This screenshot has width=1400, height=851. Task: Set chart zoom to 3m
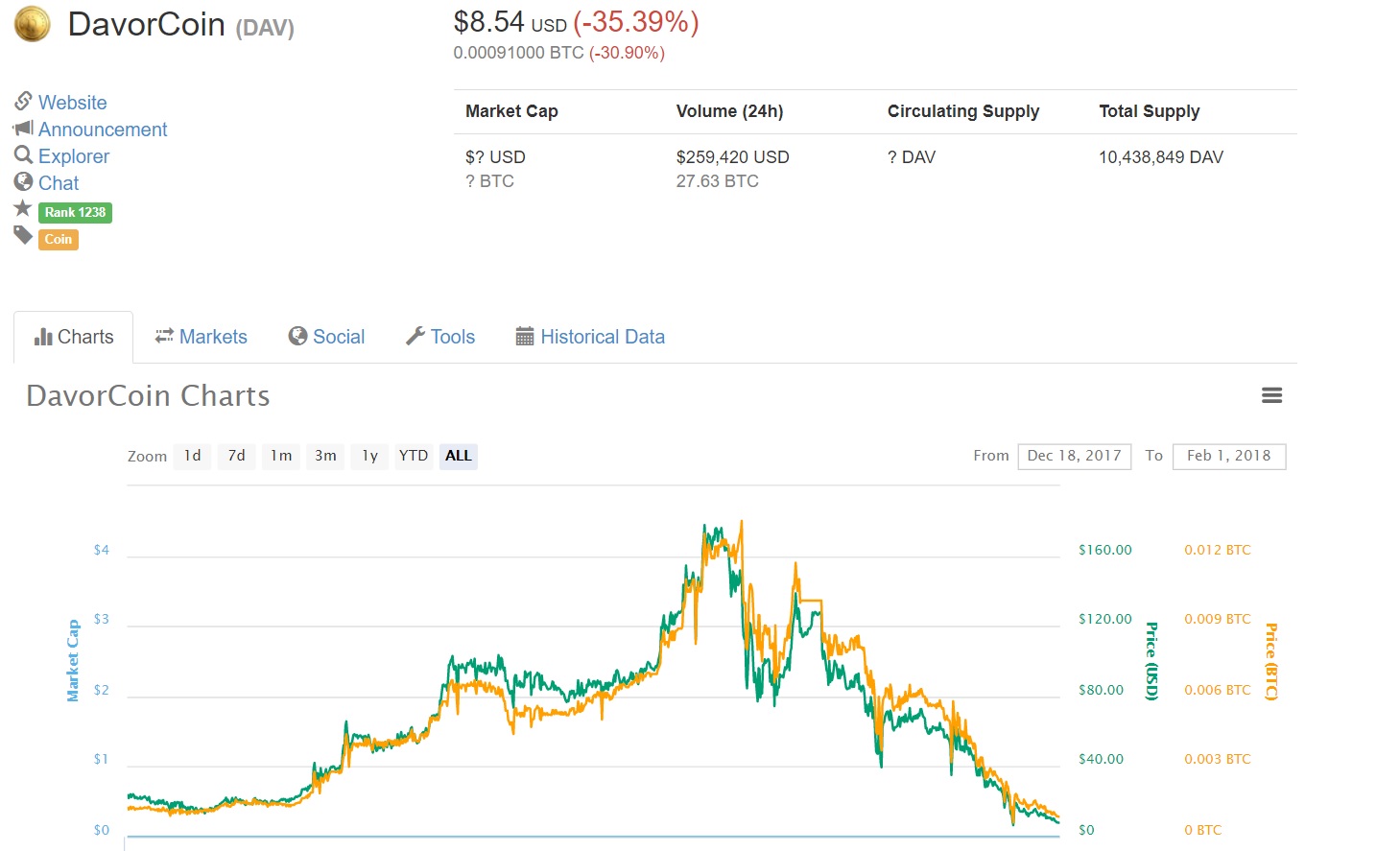pos(326,456)
